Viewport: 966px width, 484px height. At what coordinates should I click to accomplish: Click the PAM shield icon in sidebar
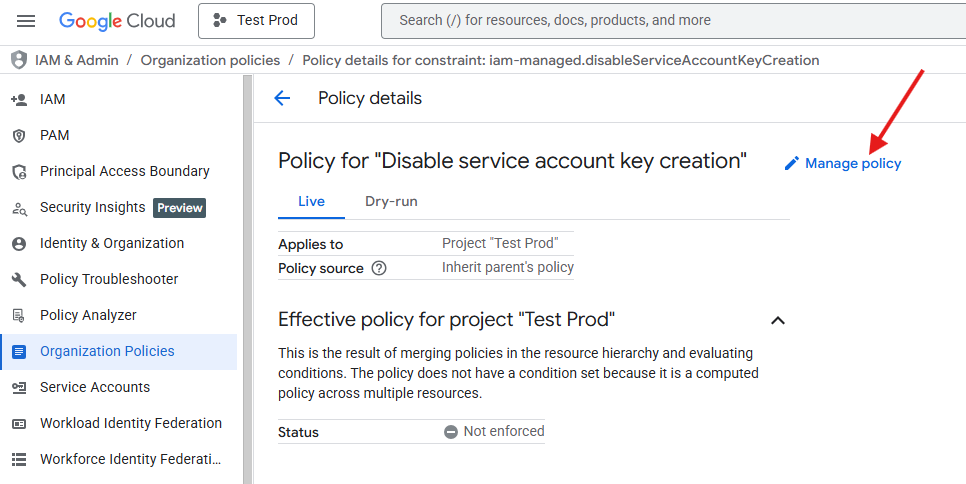(x=18, y=135)
